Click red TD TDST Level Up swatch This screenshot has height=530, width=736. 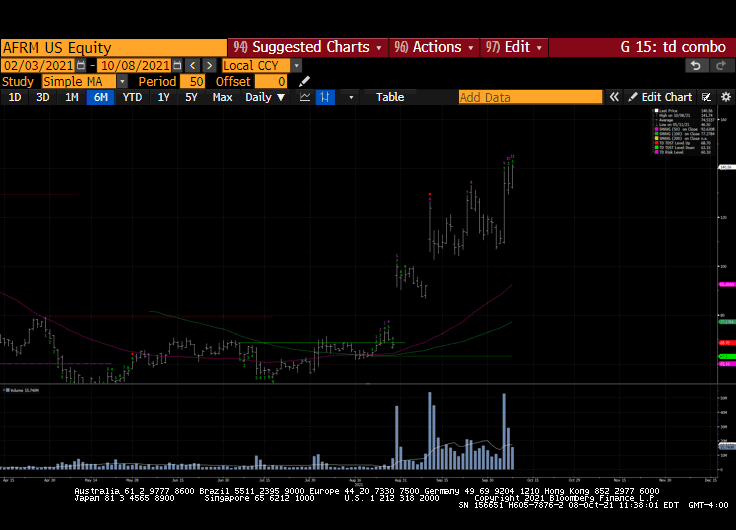click(x=657, y=143)
